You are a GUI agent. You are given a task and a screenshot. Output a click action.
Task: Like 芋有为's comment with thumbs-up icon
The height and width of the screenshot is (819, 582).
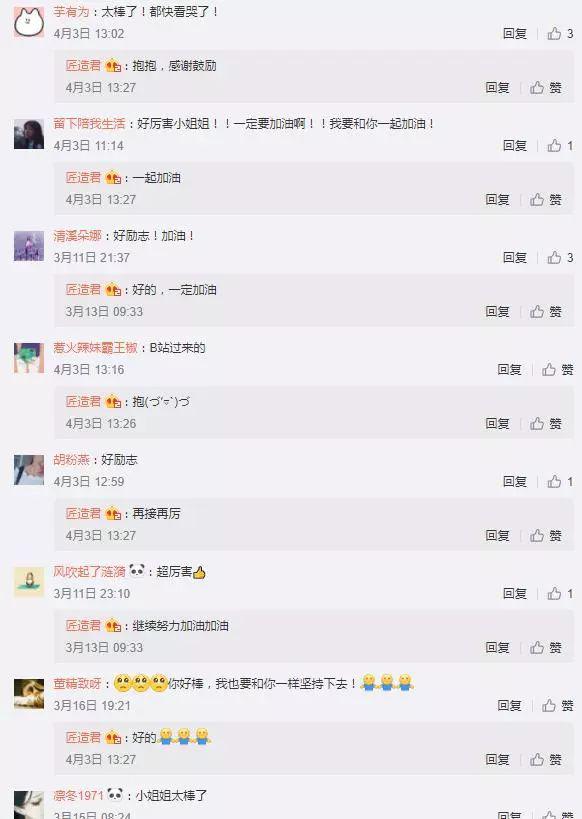[x=560, y=33]
